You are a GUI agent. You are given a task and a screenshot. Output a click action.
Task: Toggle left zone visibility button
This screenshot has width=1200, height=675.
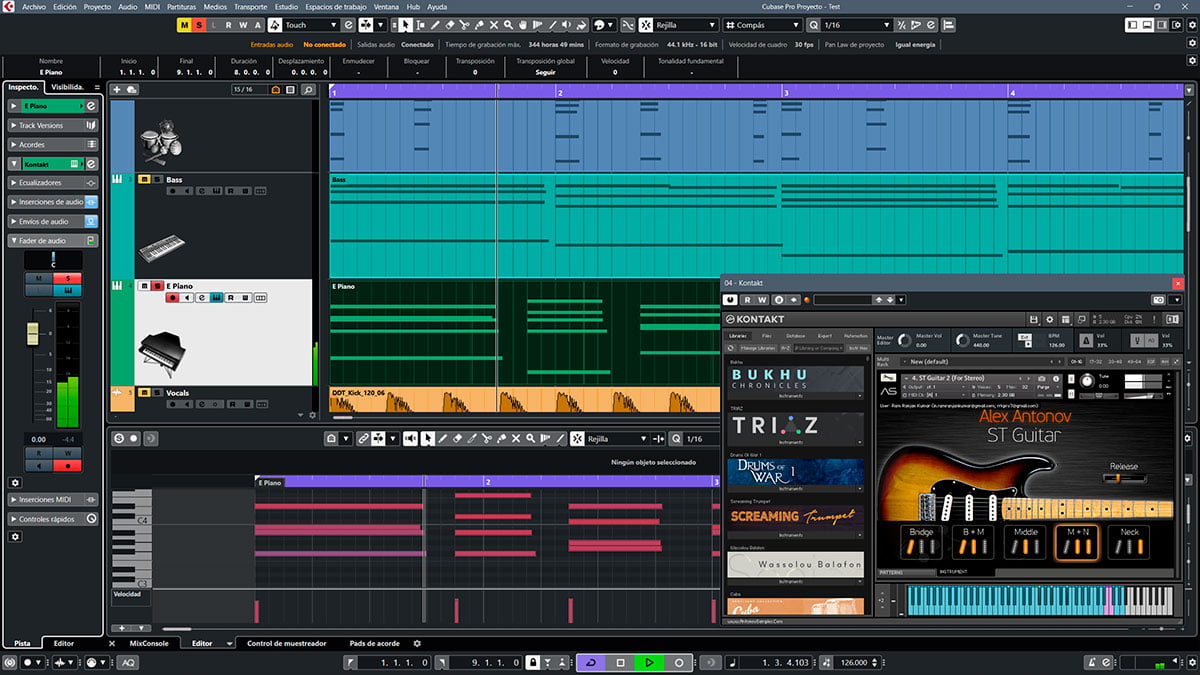[1132, 25]
